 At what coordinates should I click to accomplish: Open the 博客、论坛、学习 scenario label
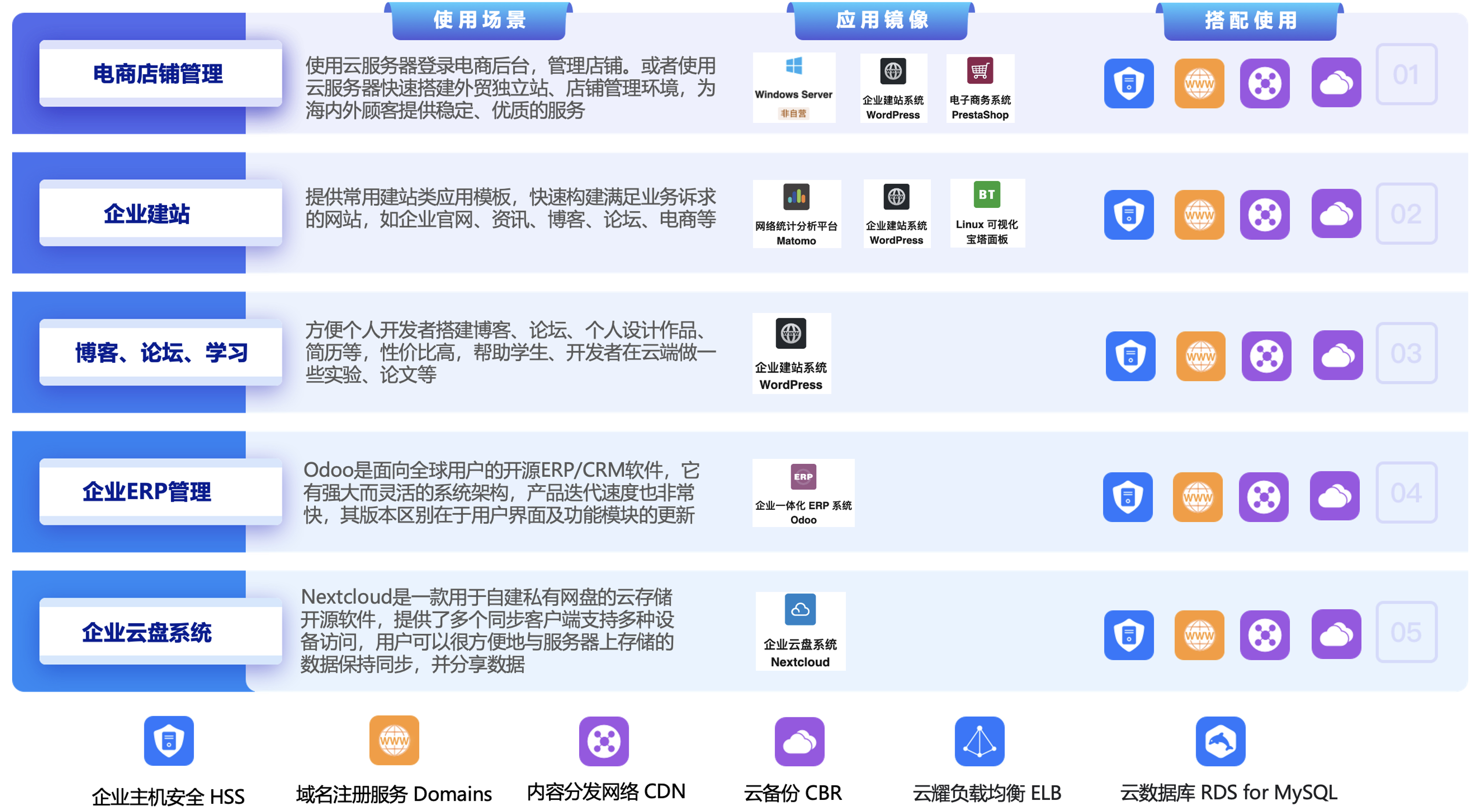pos(160,353)
